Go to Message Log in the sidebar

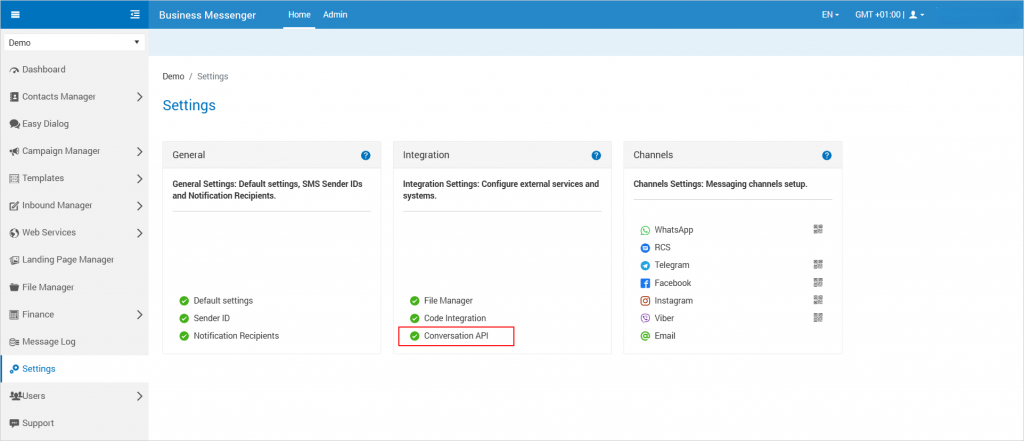[49, 342]
